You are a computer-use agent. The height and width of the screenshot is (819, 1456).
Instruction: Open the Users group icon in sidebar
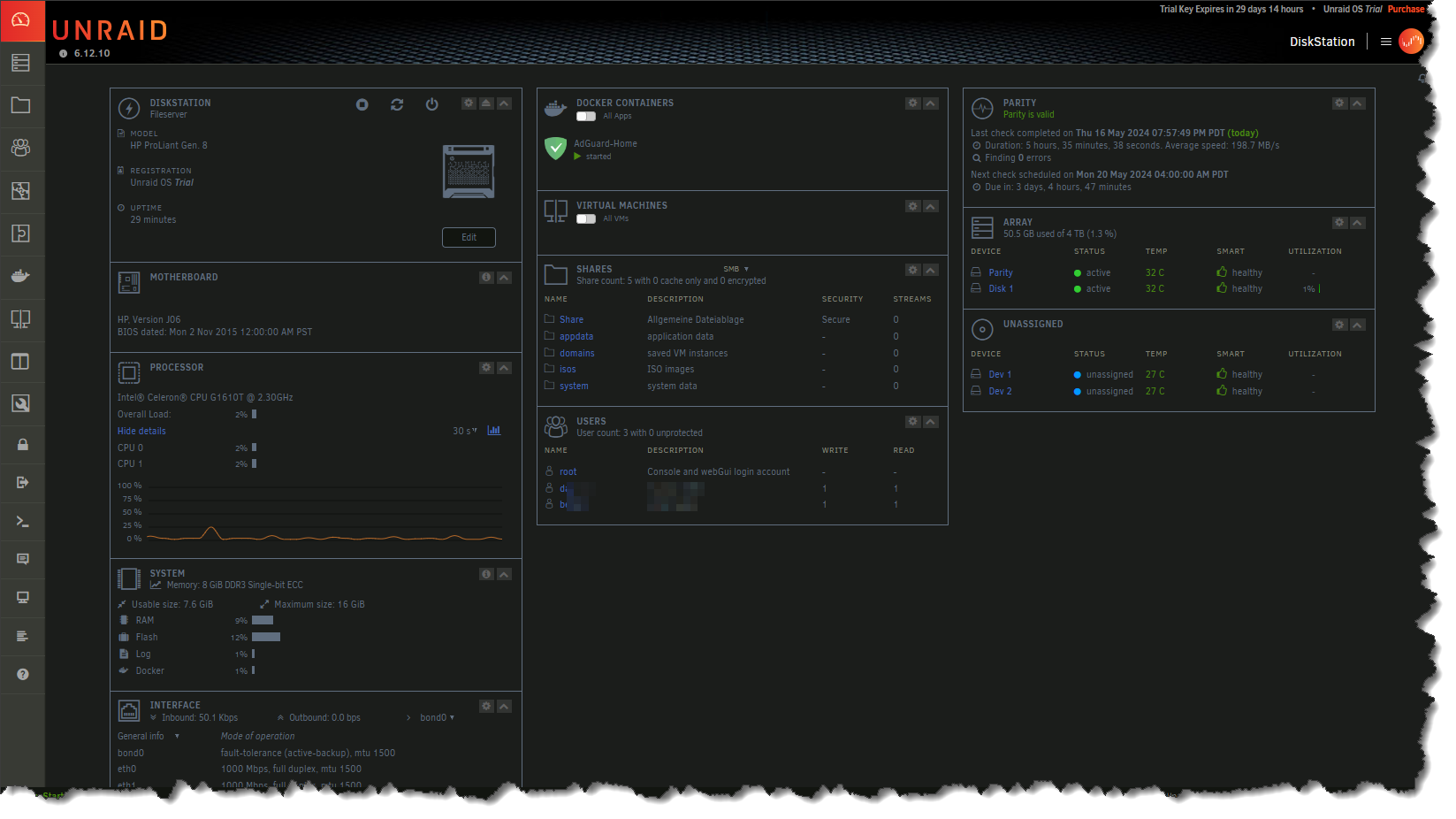(x=21, y=148)
